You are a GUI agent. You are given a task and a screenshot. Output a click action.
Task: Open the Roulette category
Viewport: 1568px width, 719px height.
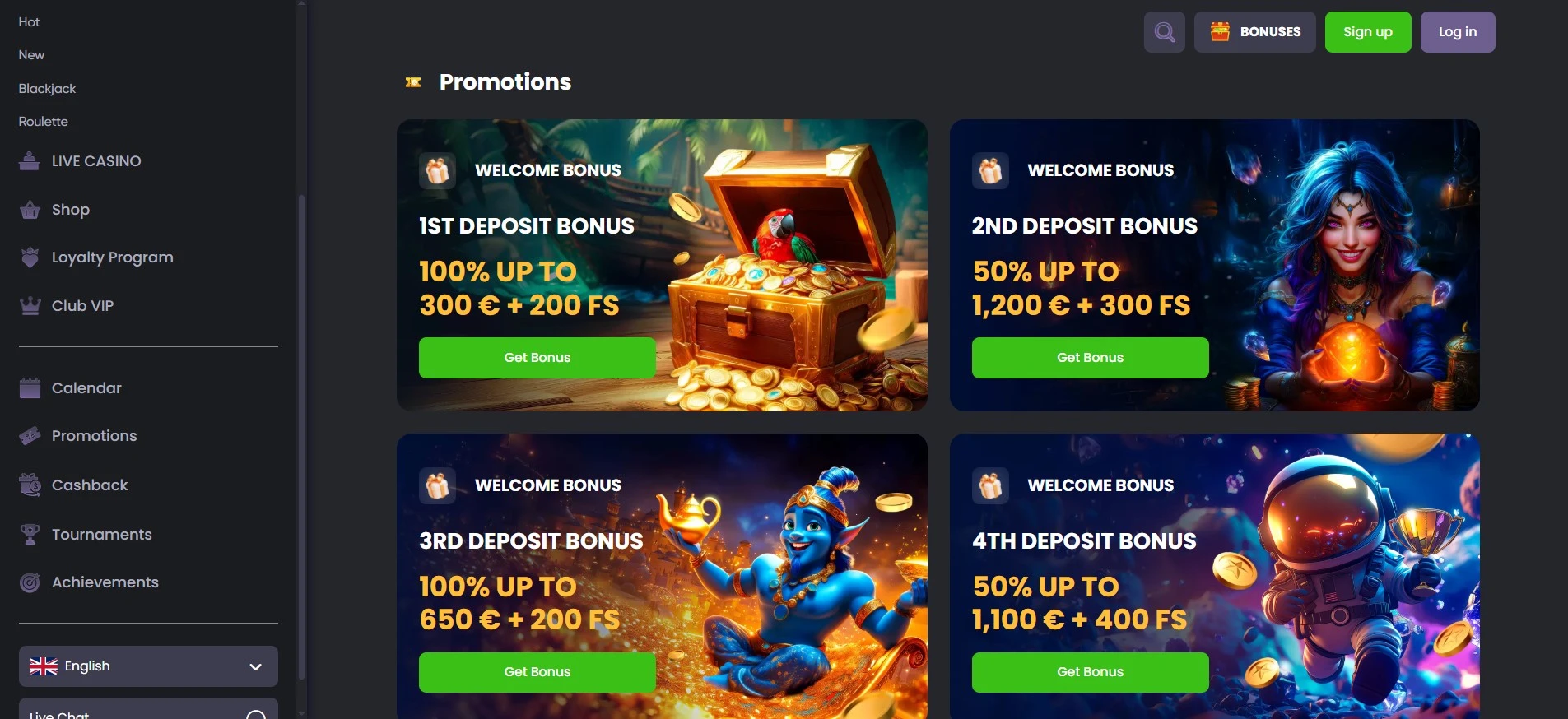44,121
